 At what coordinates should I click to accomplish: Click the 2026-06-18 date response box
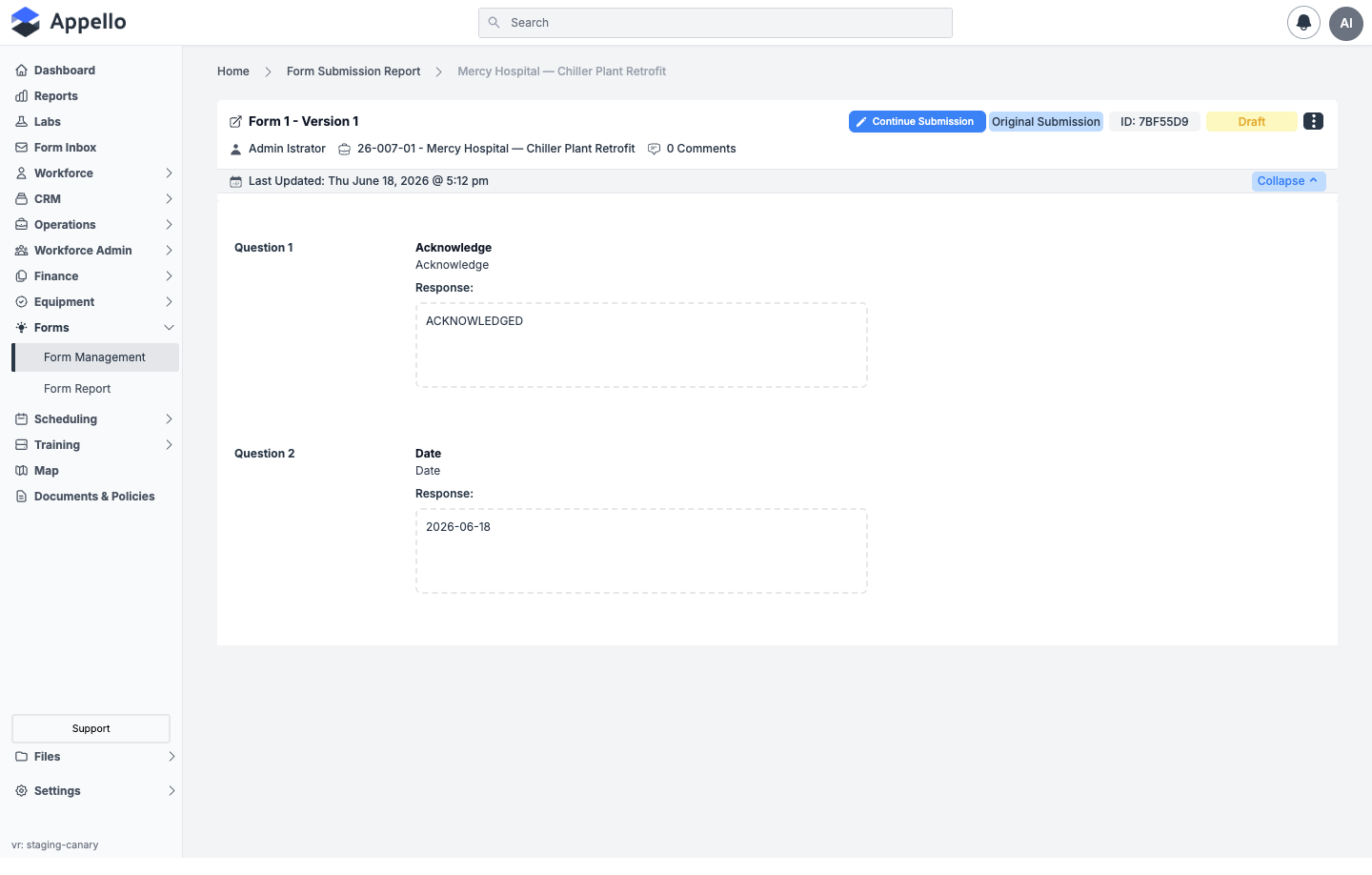click(641, 551)
